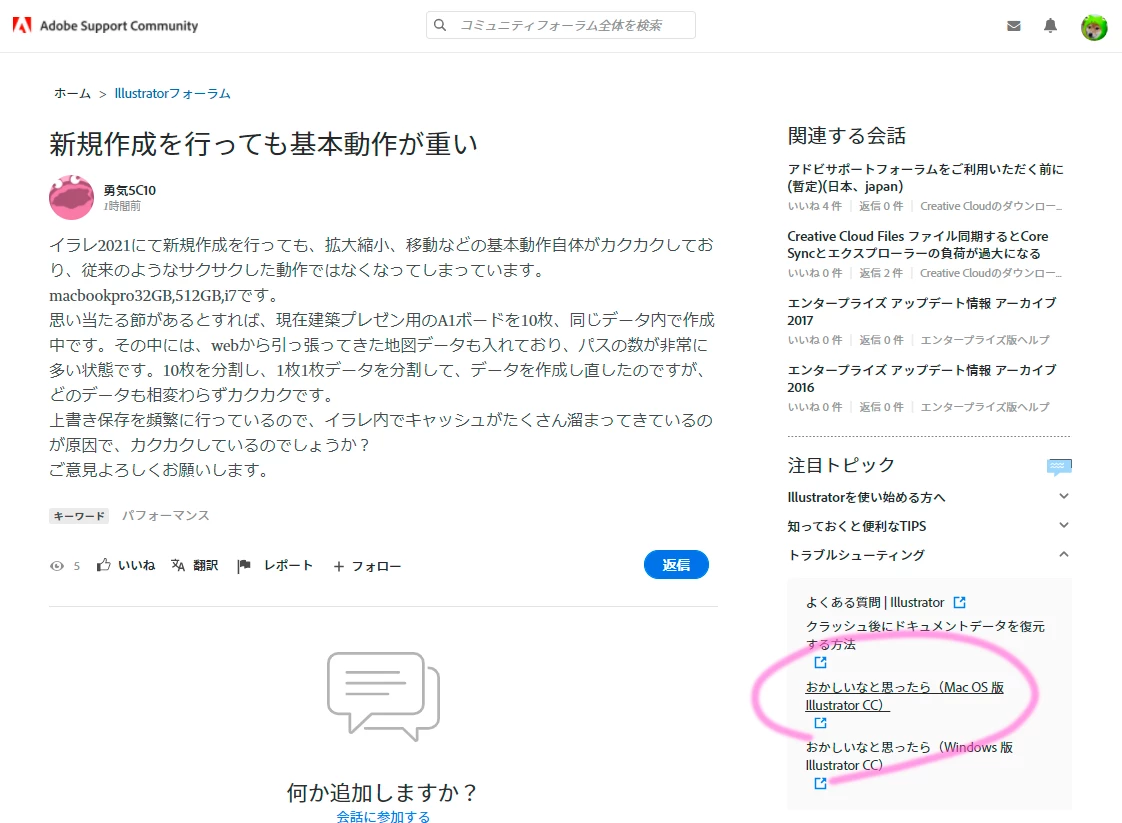Click the 関連する会話 heading
The height and width of the screenshot is (823, 1122).
(847, 136)
